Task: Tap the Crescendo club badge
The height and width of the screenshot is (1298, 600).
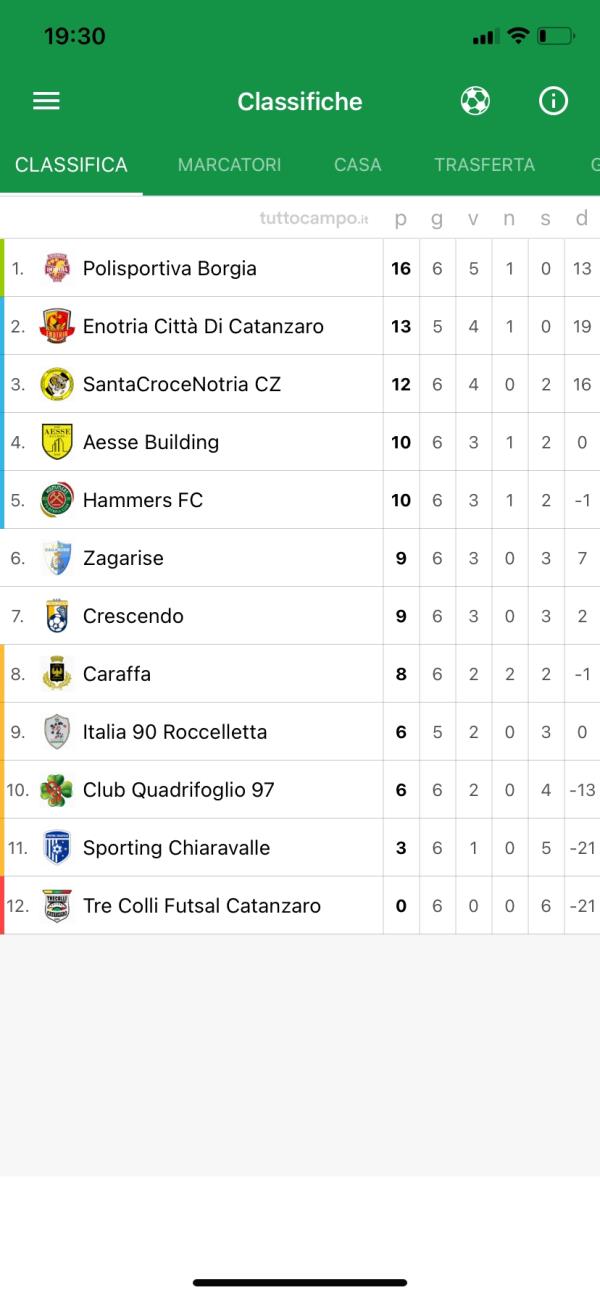Action: (x=57, y=615)
